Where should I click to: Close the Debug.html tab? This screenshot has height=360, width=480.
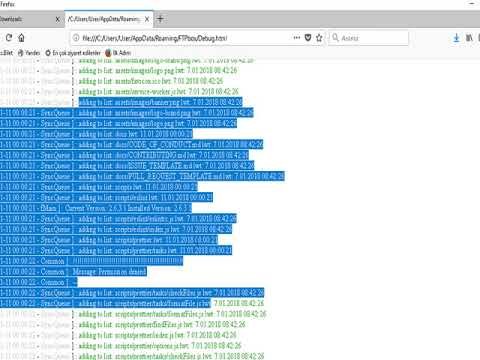(x=147, y=19)
